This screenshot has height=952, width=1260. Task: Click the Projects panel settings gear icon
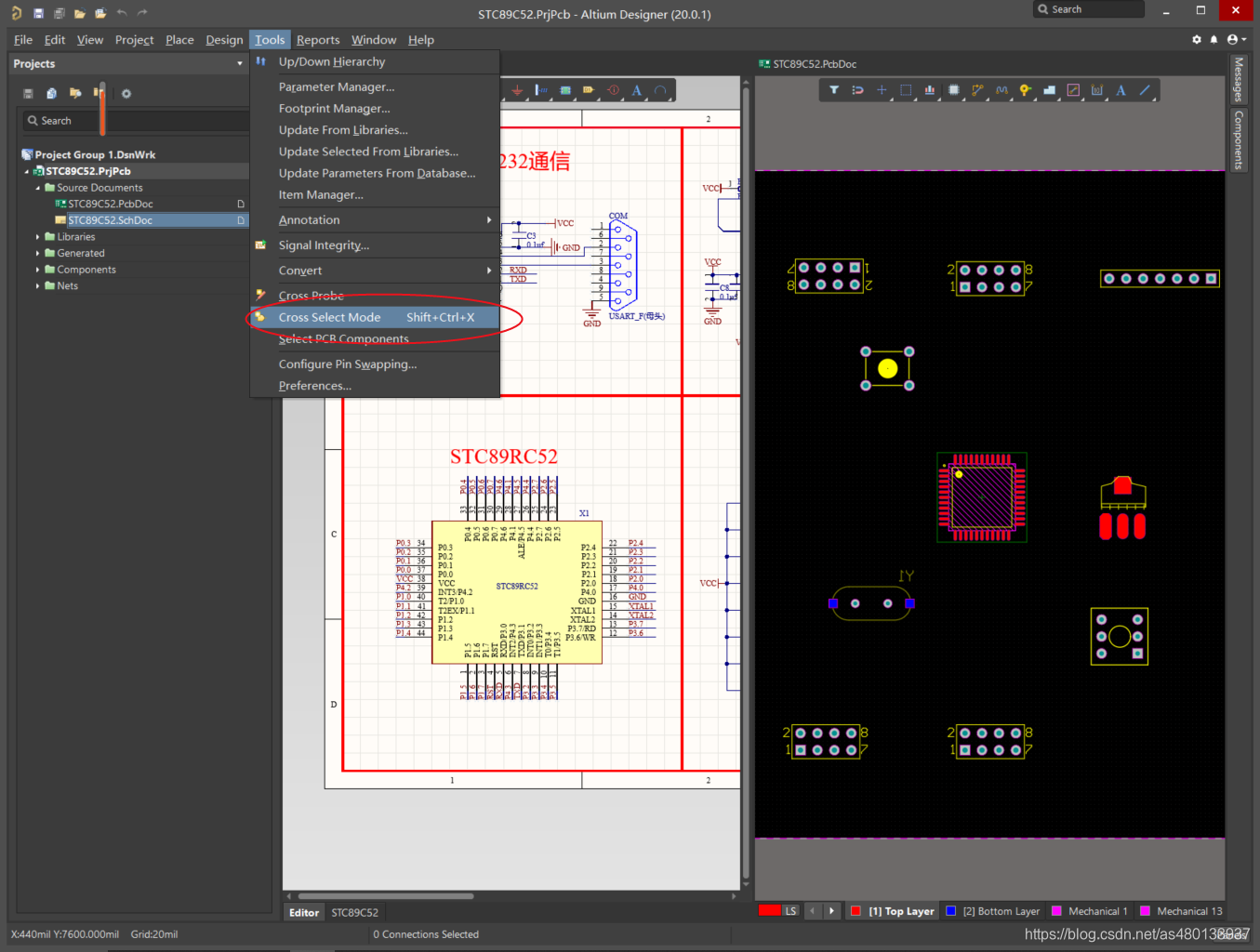(126, 93)
